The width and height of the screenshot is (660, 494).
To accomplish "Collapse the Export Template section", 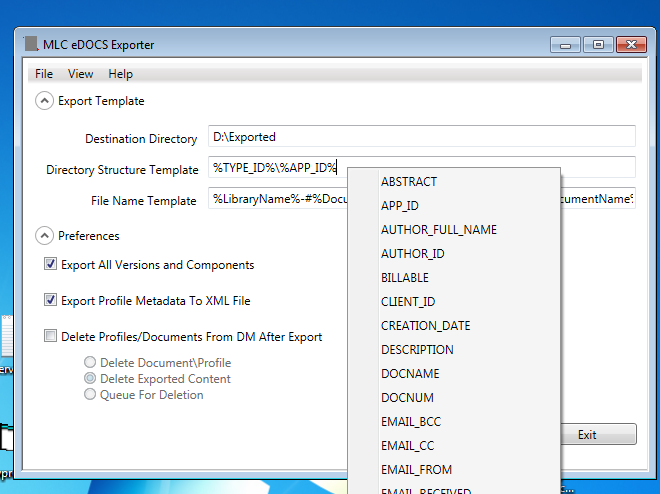I will click(44, 101).
